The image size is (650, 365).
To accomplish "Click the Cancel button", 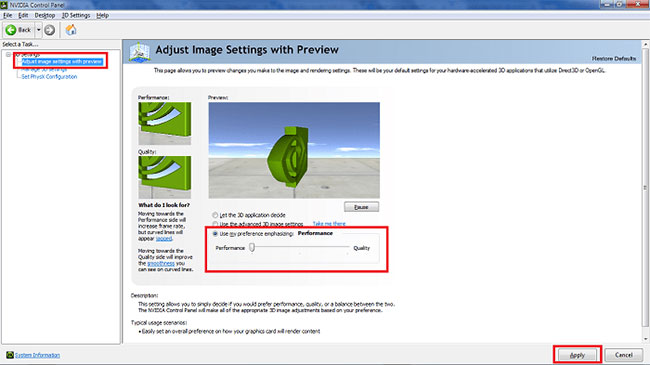I will click(623, 355).
